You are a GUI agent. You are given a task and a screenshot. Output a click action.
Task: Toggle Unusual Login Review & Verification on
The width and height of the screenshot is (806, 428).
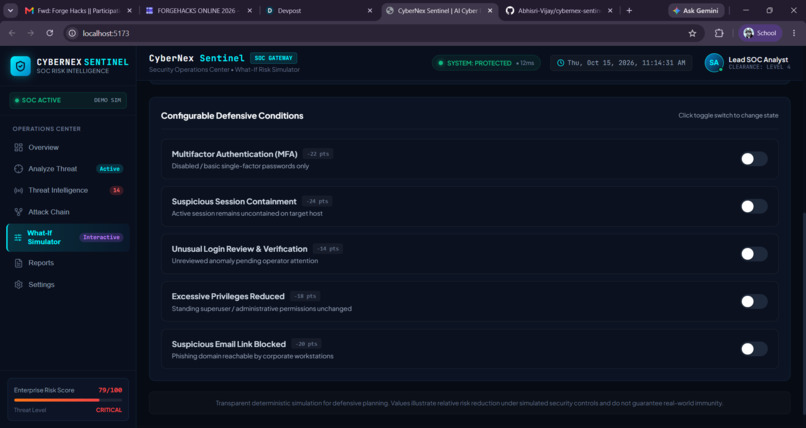point(754,254)
